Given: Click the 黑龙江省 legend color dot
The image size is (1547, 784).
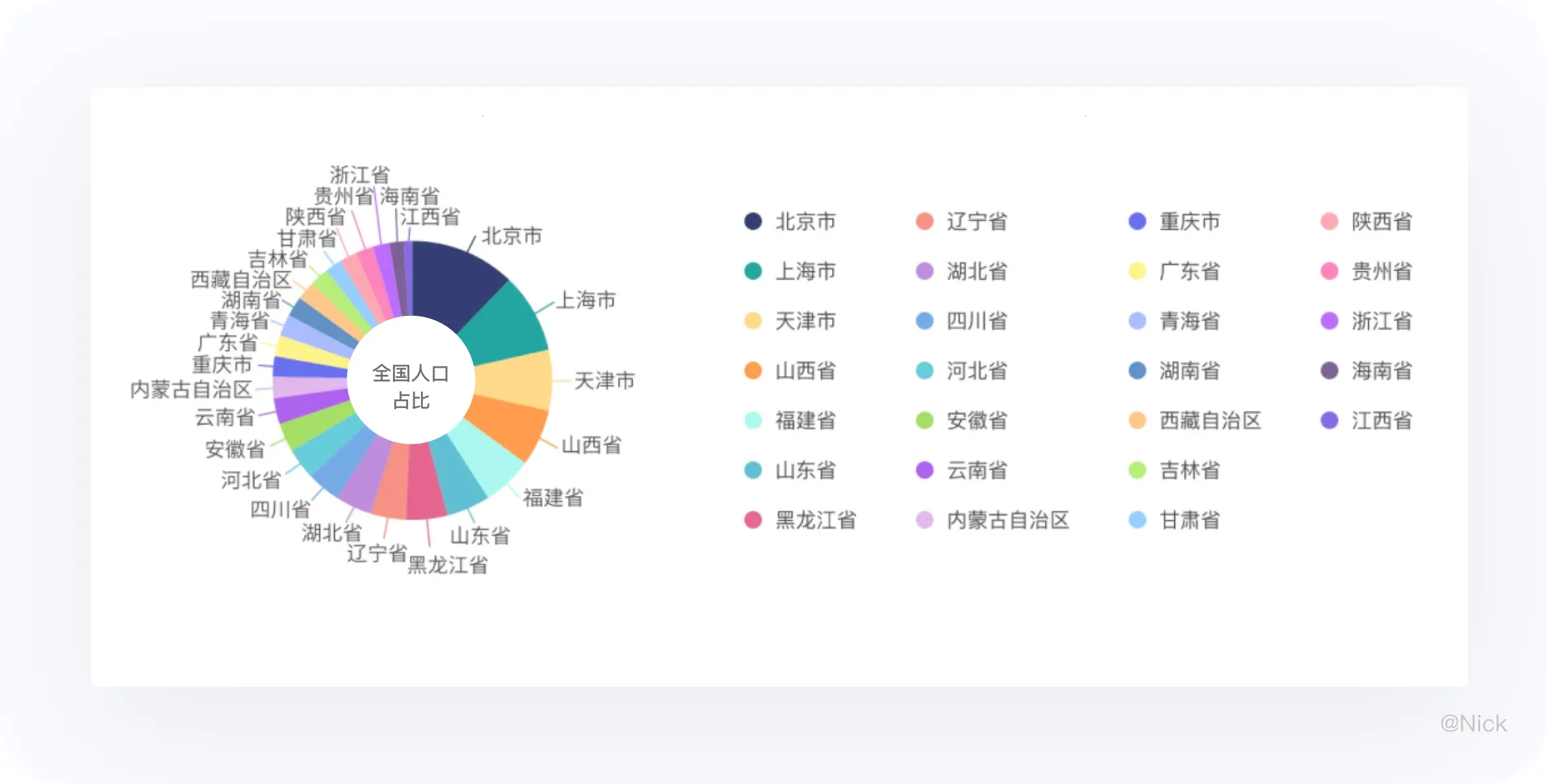Looking at the screenshot, I should [x=752, y=520].
